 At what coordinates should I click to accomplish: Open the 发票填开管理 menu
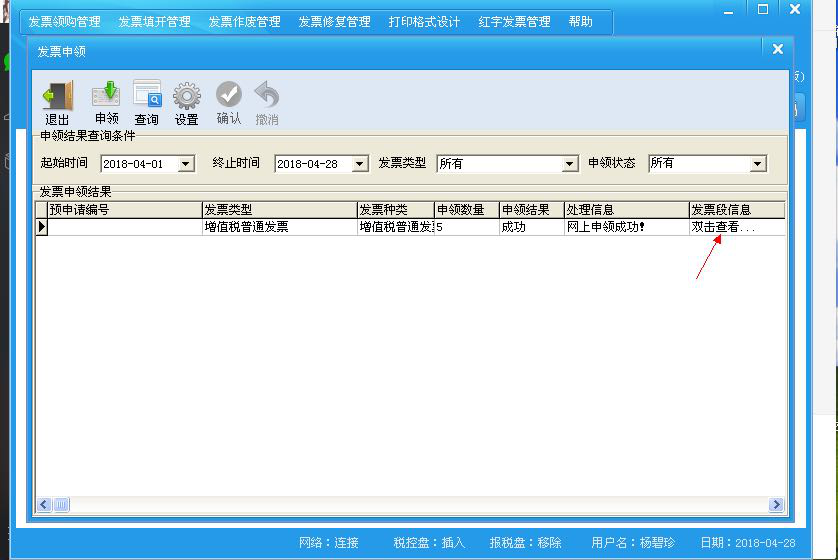154,21
